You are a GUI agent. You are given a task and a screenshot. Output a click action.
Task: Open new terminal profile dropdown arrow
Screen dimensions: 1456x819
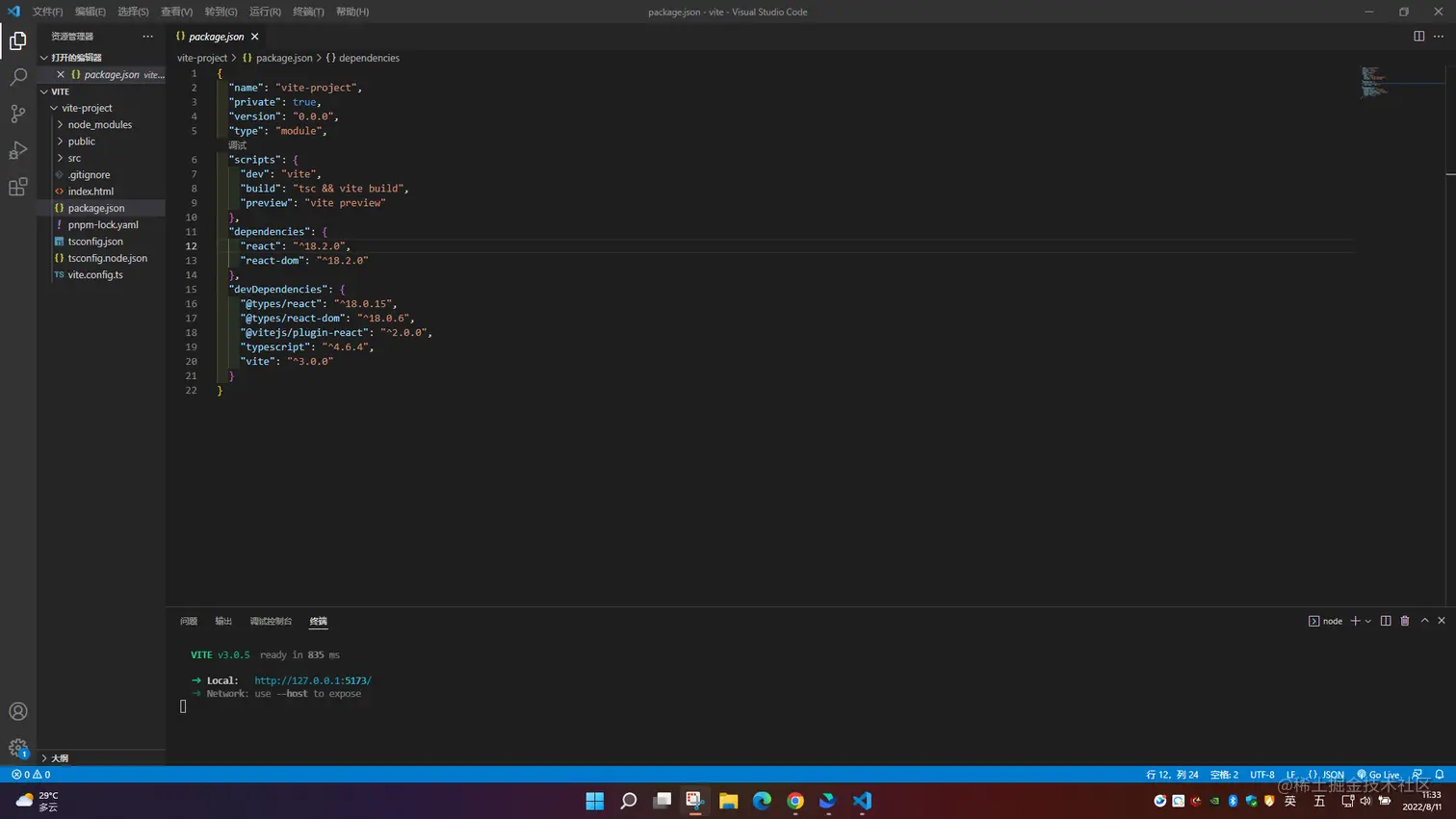click(x=1367, y=621)
